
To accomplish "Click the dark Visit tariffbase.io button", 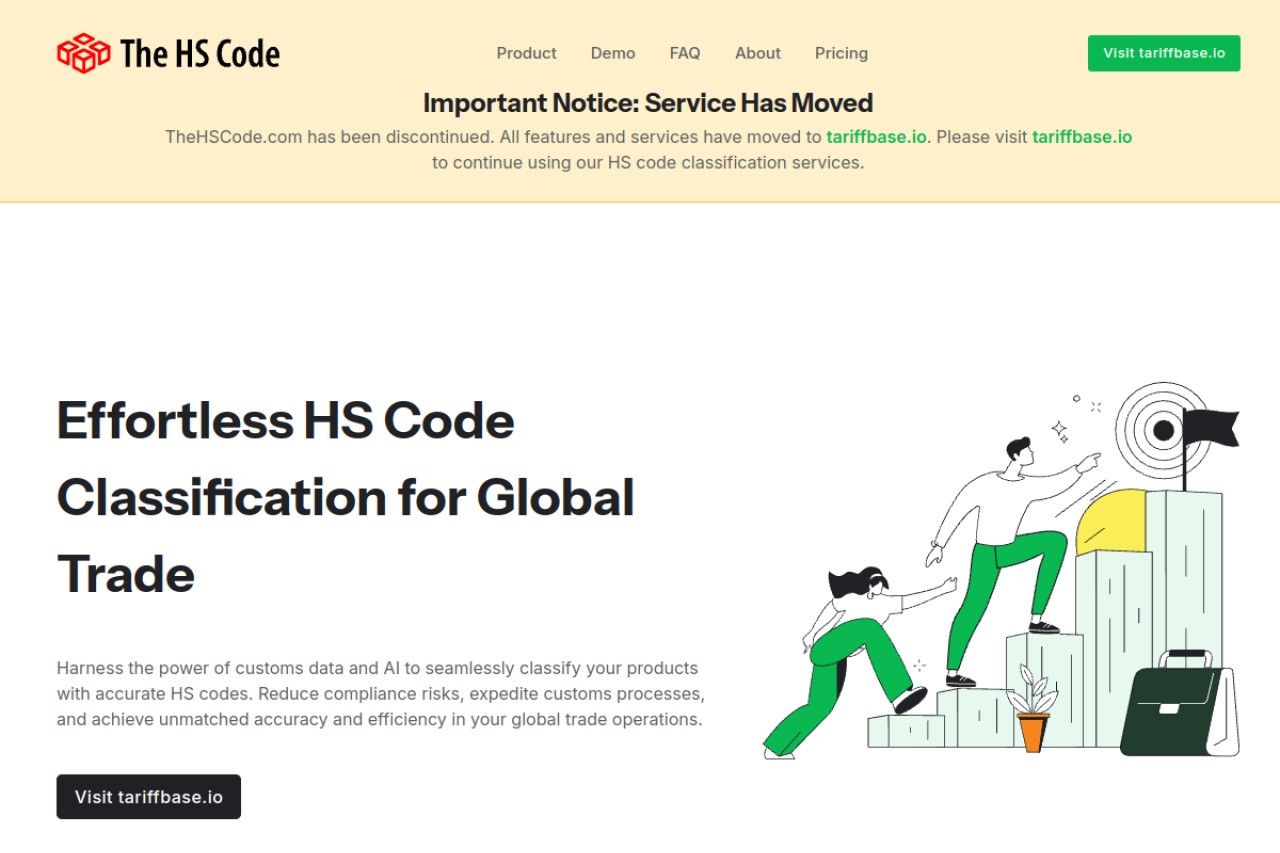I will tap(149, 797).
